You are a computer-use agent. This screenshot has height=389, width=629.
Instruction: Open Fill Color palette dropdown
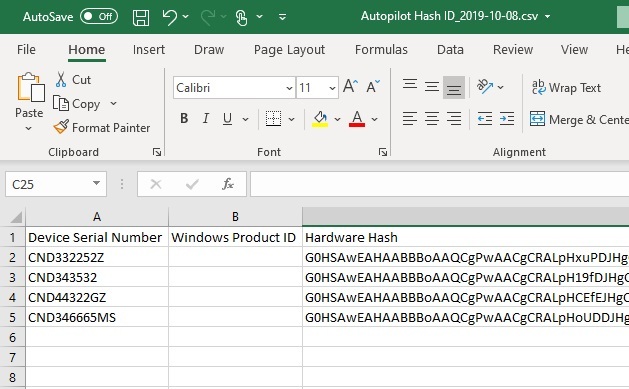pyautogui.click(x=337, y=119)
